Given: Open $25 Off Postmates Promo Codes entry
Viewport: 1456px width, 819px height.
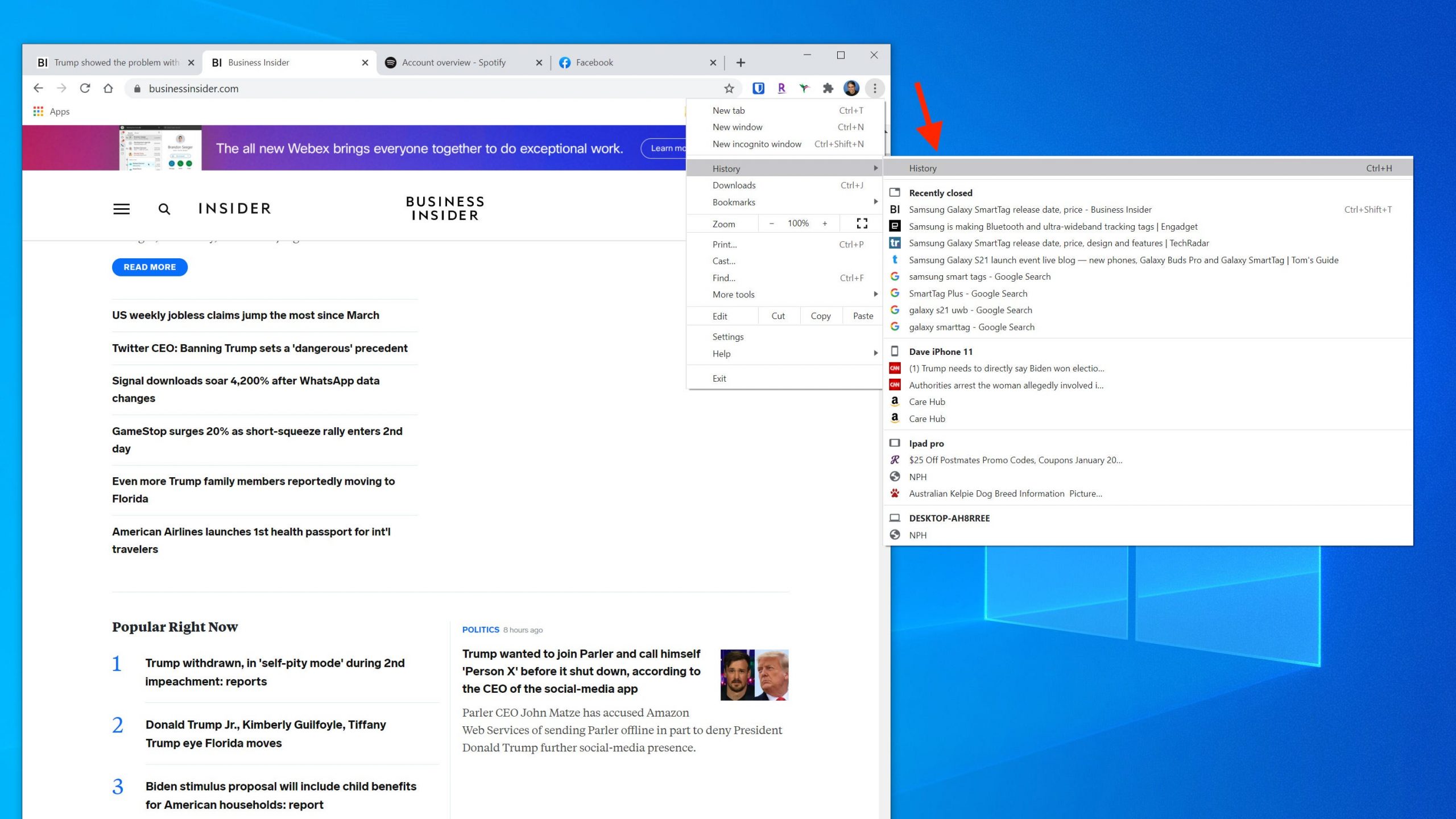Looking at the screenshot, I should coord(1148,460).
